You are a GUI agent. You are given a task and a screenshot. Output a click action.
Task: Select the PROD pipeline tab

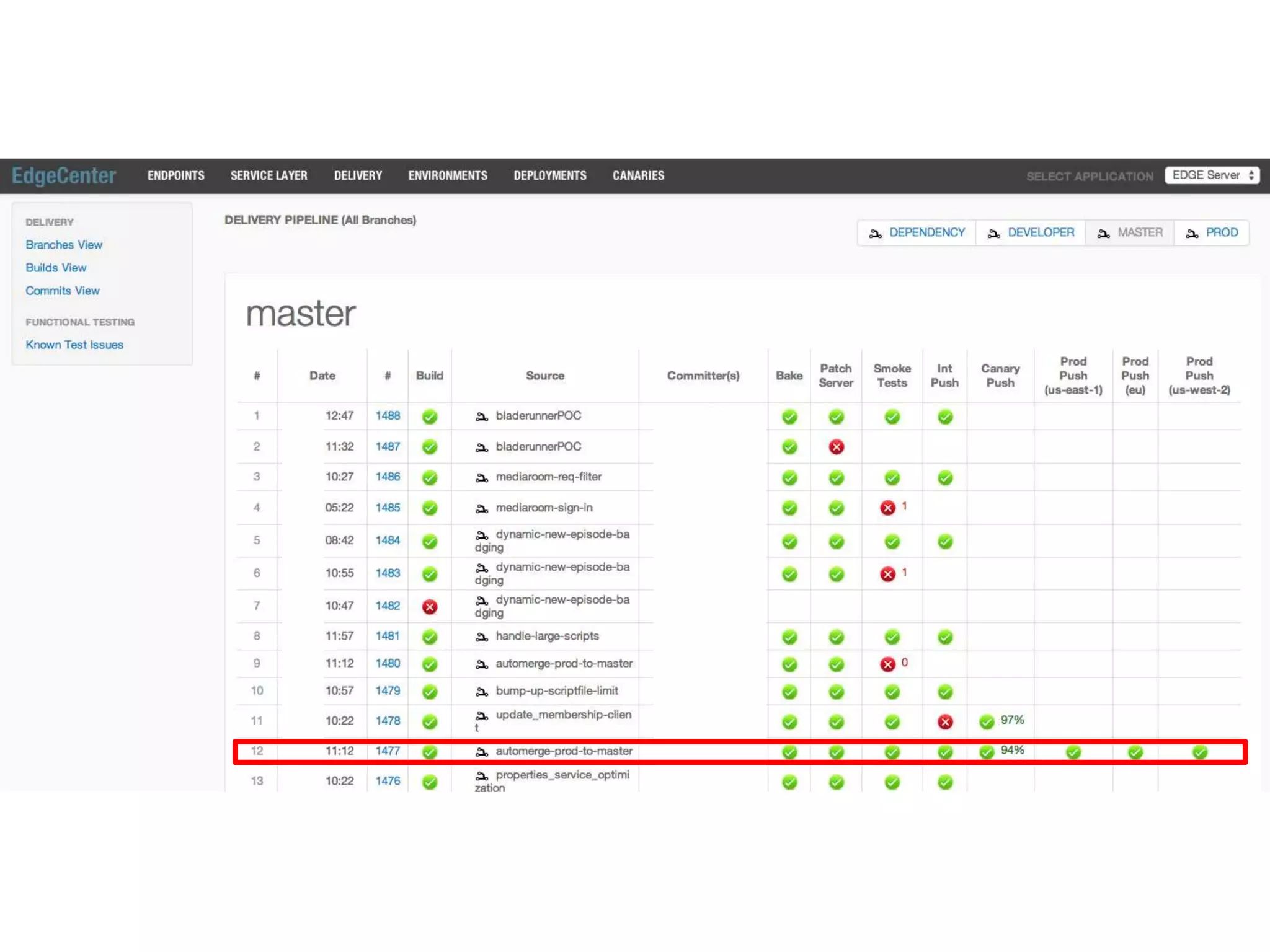(1211, 233)
